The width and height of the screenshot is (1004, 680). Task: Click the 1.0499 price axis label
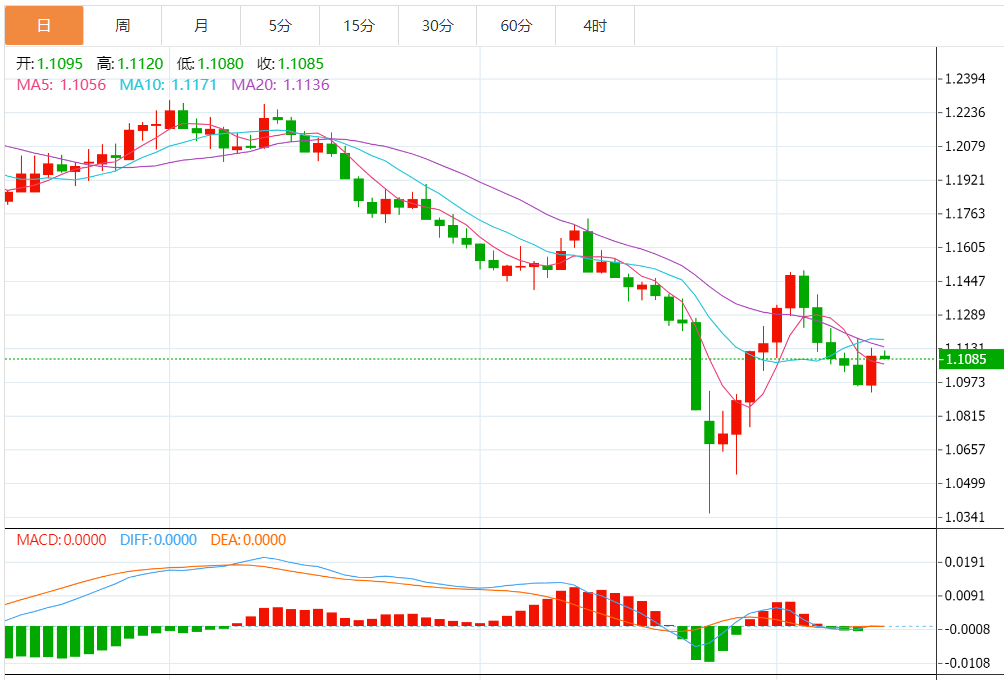click(x=966, y=483)
